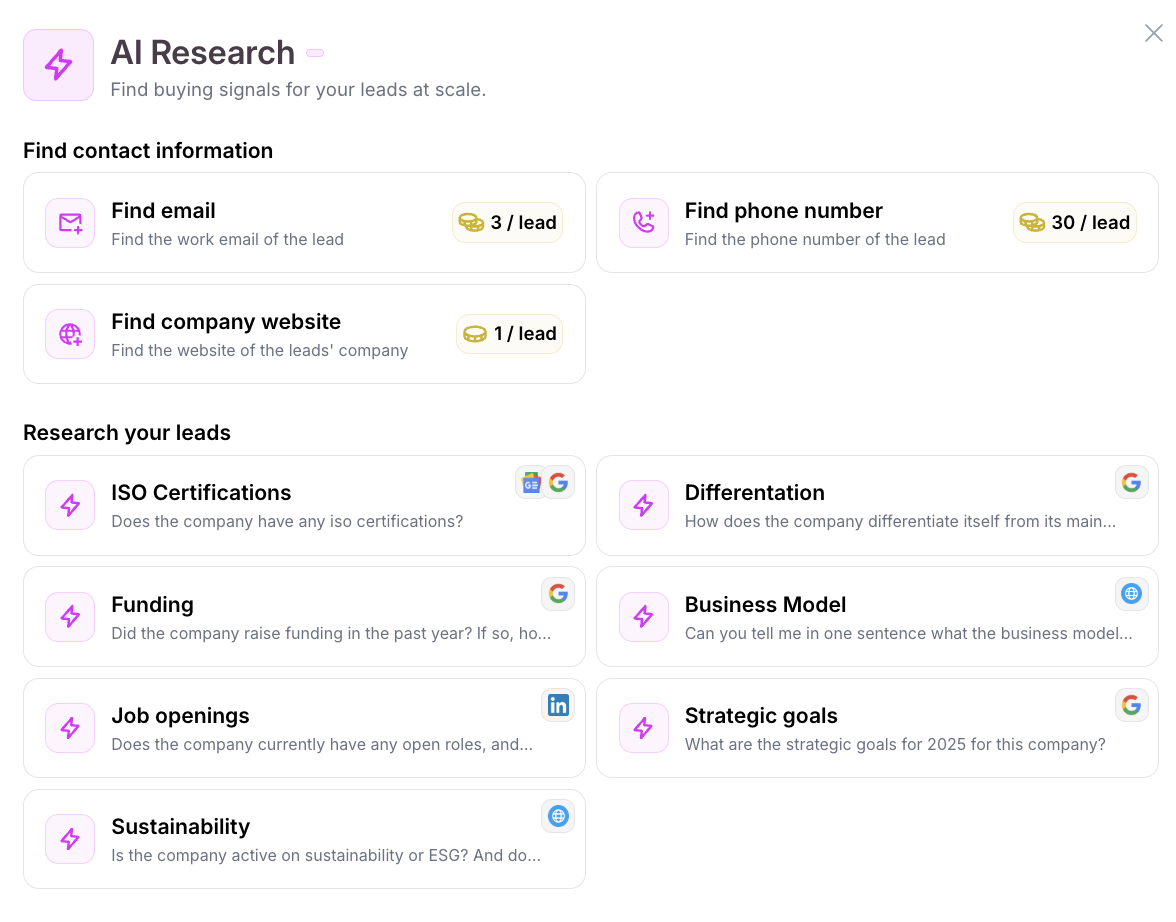Click the small pink badge next to AI Research

coord(315,53)
